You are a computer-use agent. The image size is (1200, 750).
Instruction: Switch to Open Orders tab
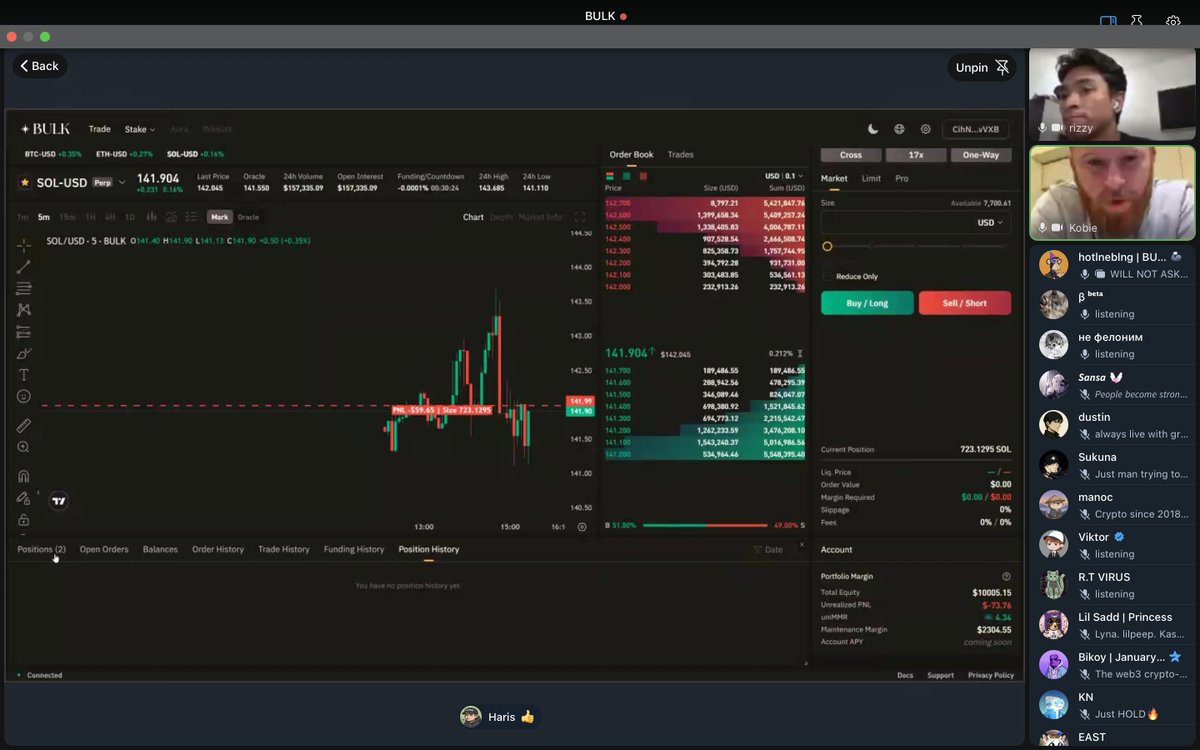click(104, 549)
